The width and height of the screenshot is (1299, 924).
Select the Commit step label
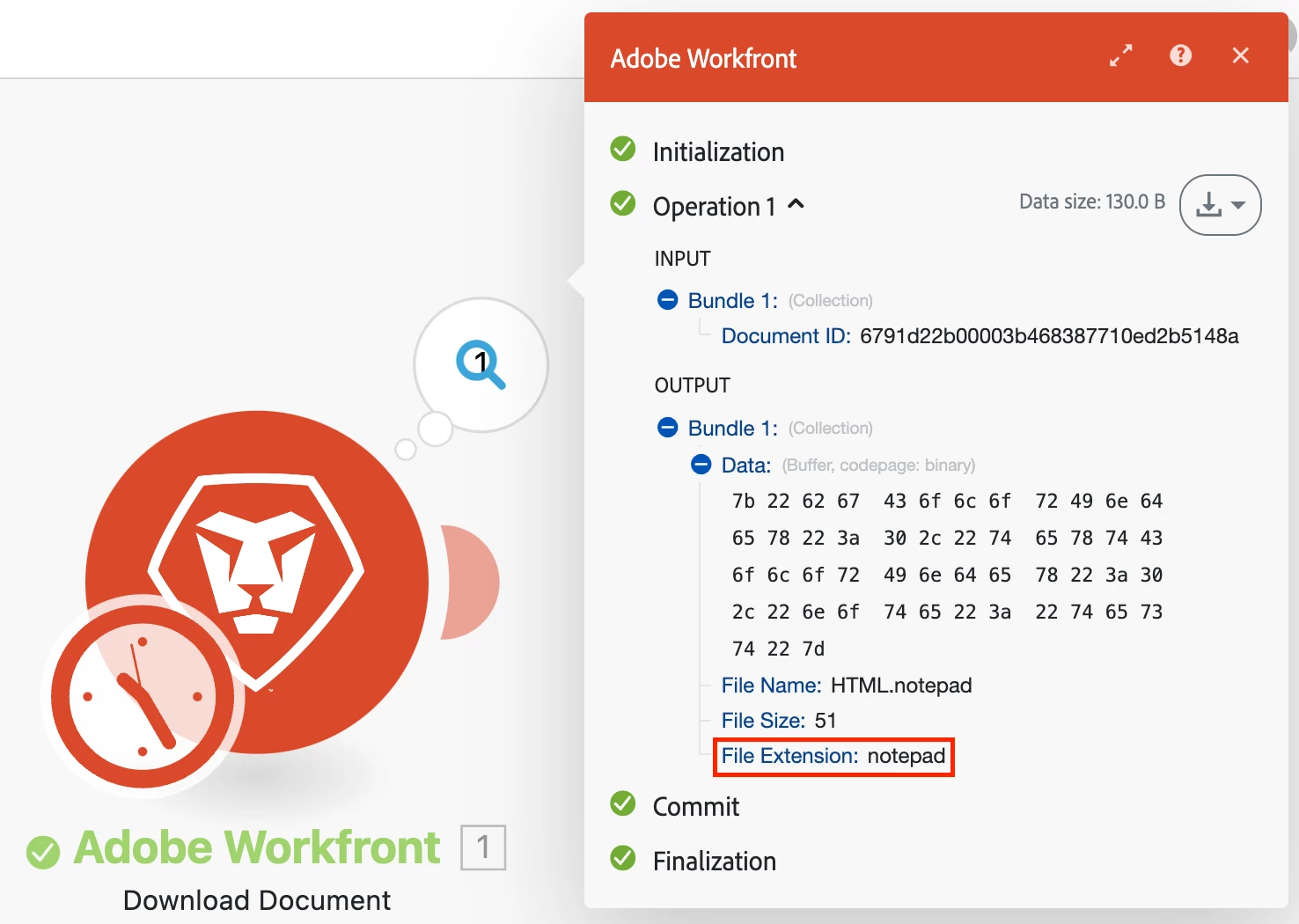[696, 807]
